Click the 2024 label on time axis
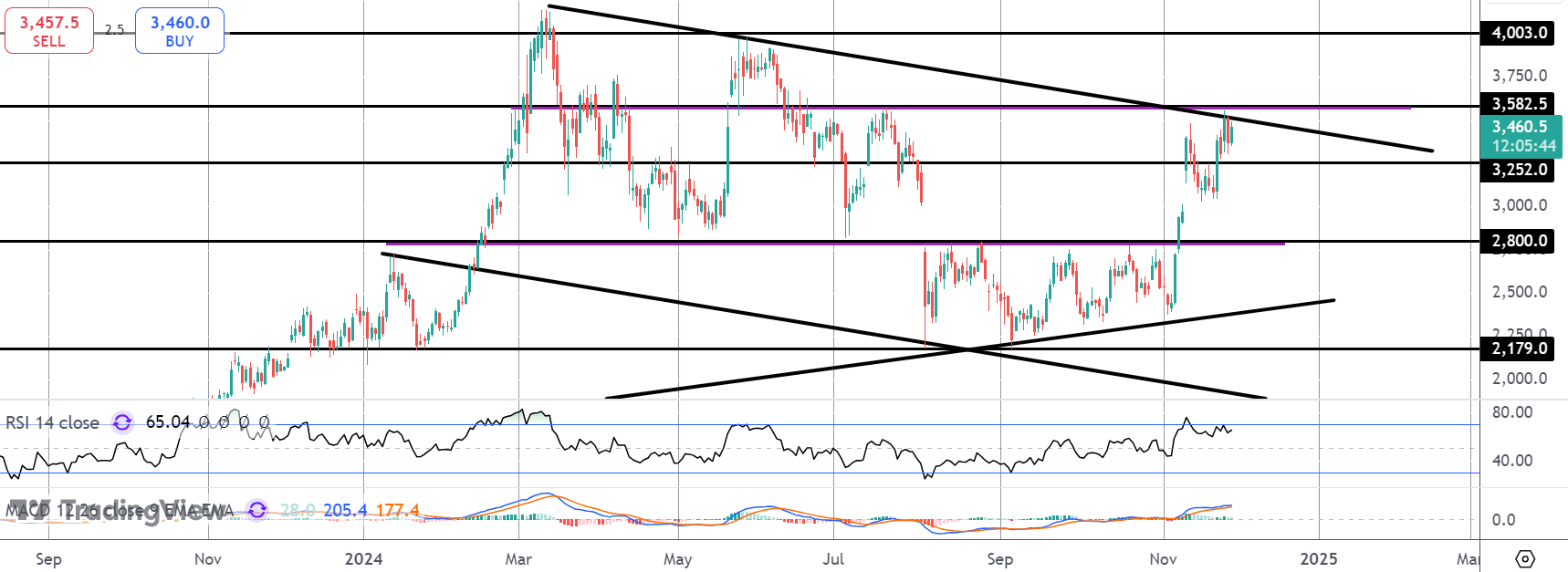The width and height of the screenshot is (1568, 572). pyautogui.click(x=363, y=558)
